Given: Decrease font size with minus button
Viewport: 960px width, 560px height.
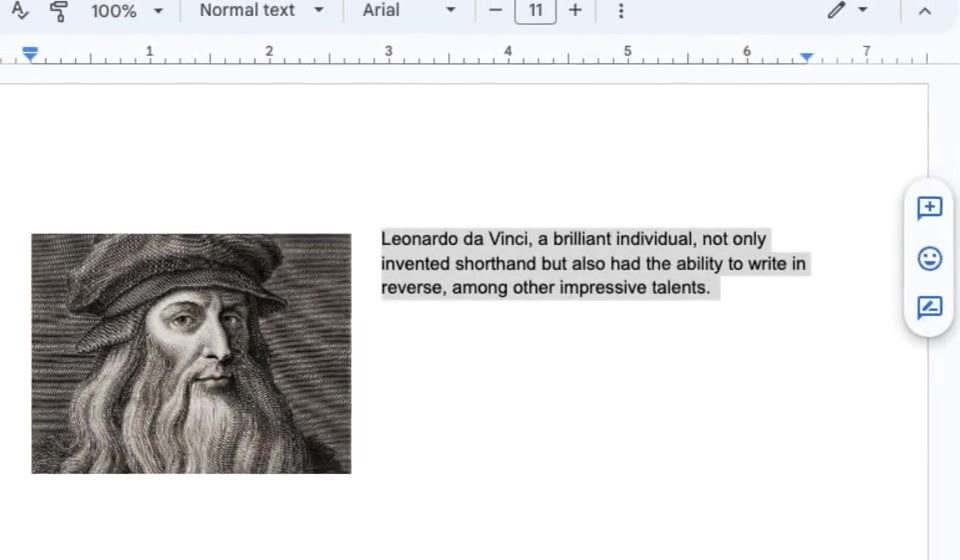Looking at the screenshot, I should click(495, 10).
